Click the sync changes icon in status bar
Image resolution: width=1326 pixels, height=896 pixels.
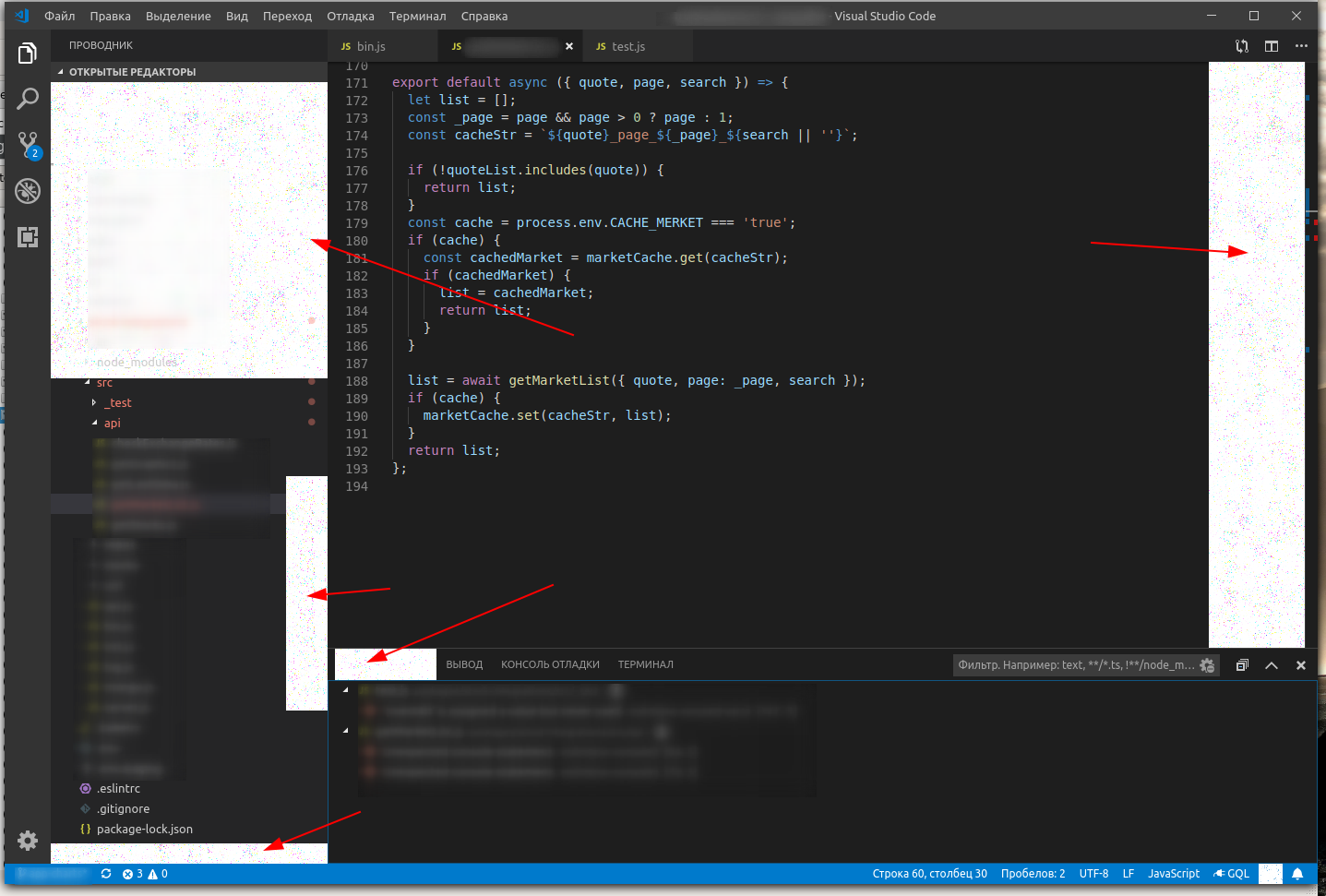(x=106, y=874)
